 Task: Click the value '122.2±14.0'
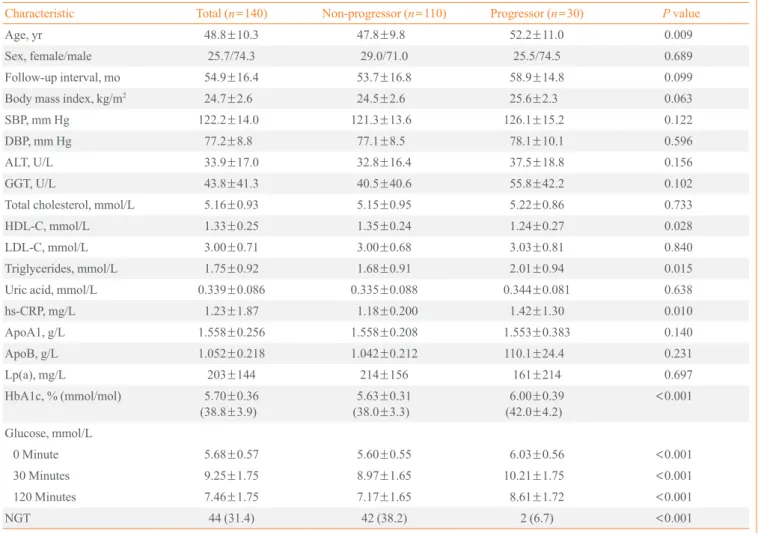229,120
